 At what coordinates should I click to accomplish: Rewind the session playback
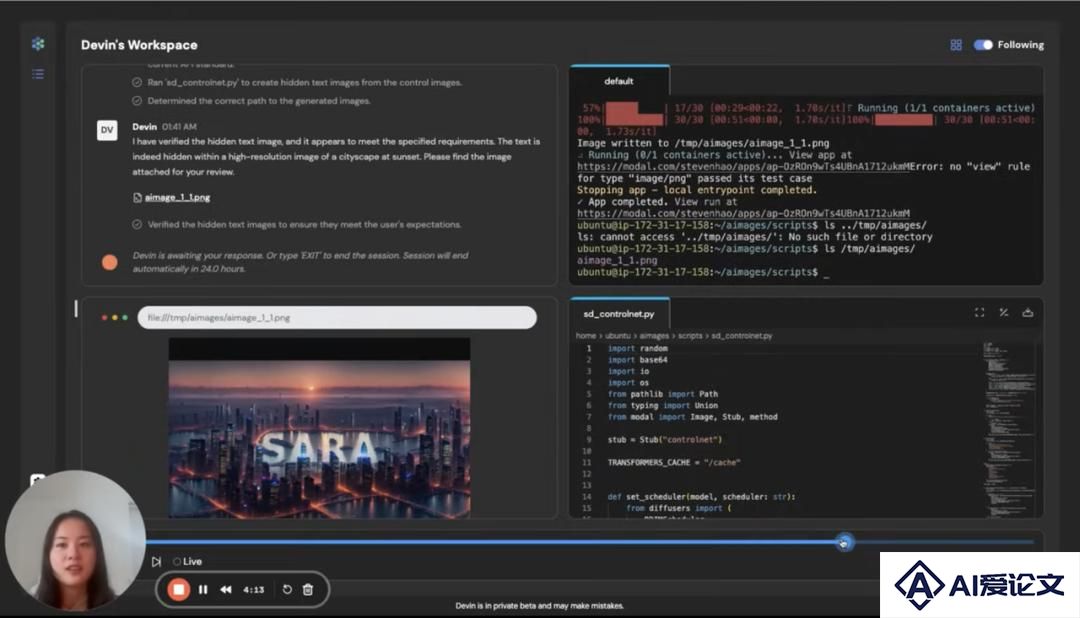226,590
